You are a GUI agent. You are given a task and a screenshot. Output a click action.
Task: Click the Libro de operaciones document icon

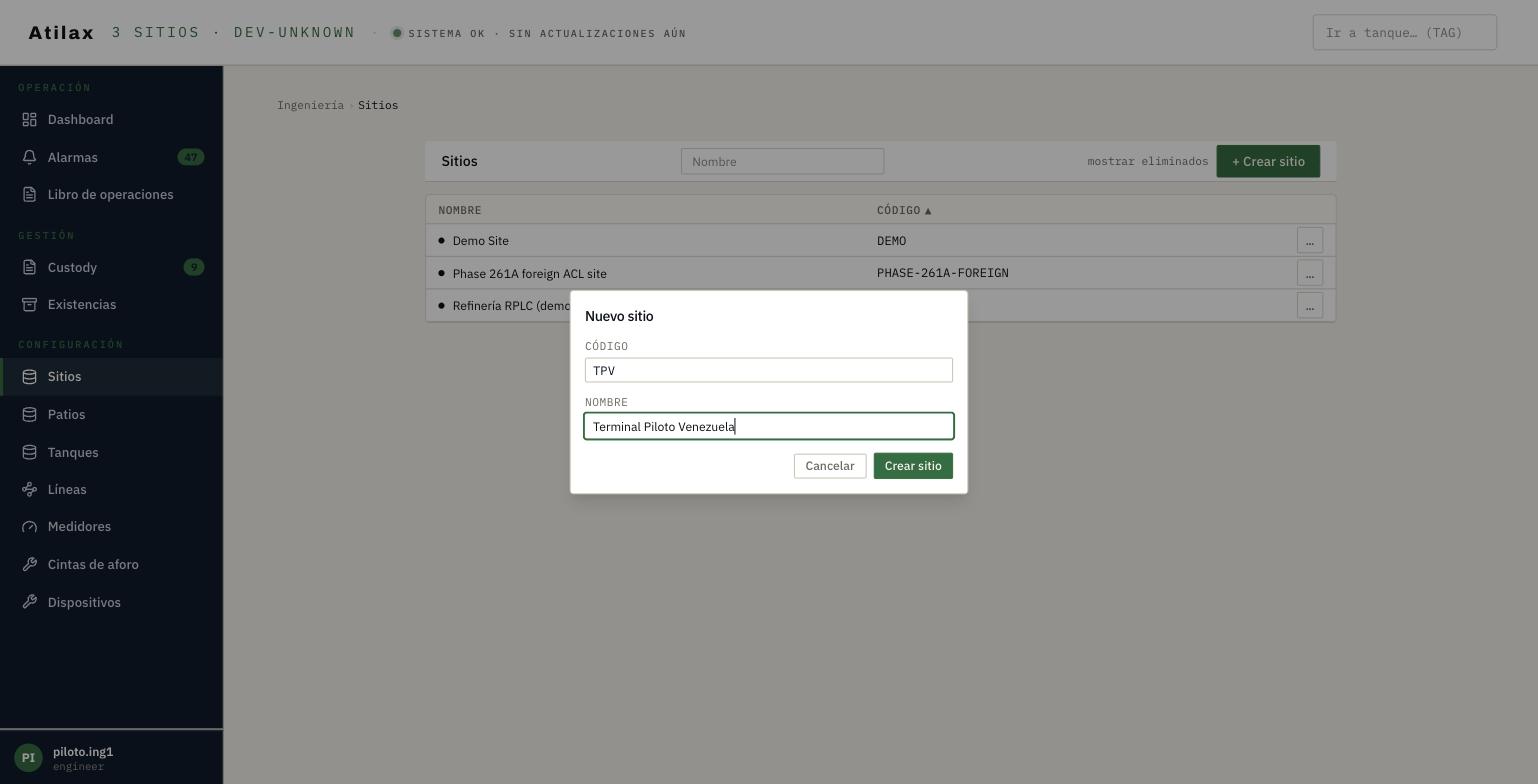30,195
